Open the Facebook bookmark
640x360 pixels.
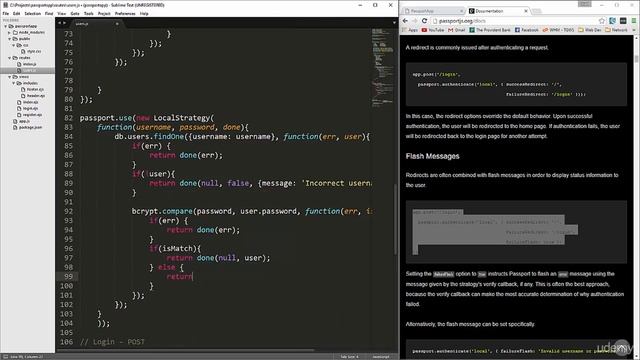527,30
